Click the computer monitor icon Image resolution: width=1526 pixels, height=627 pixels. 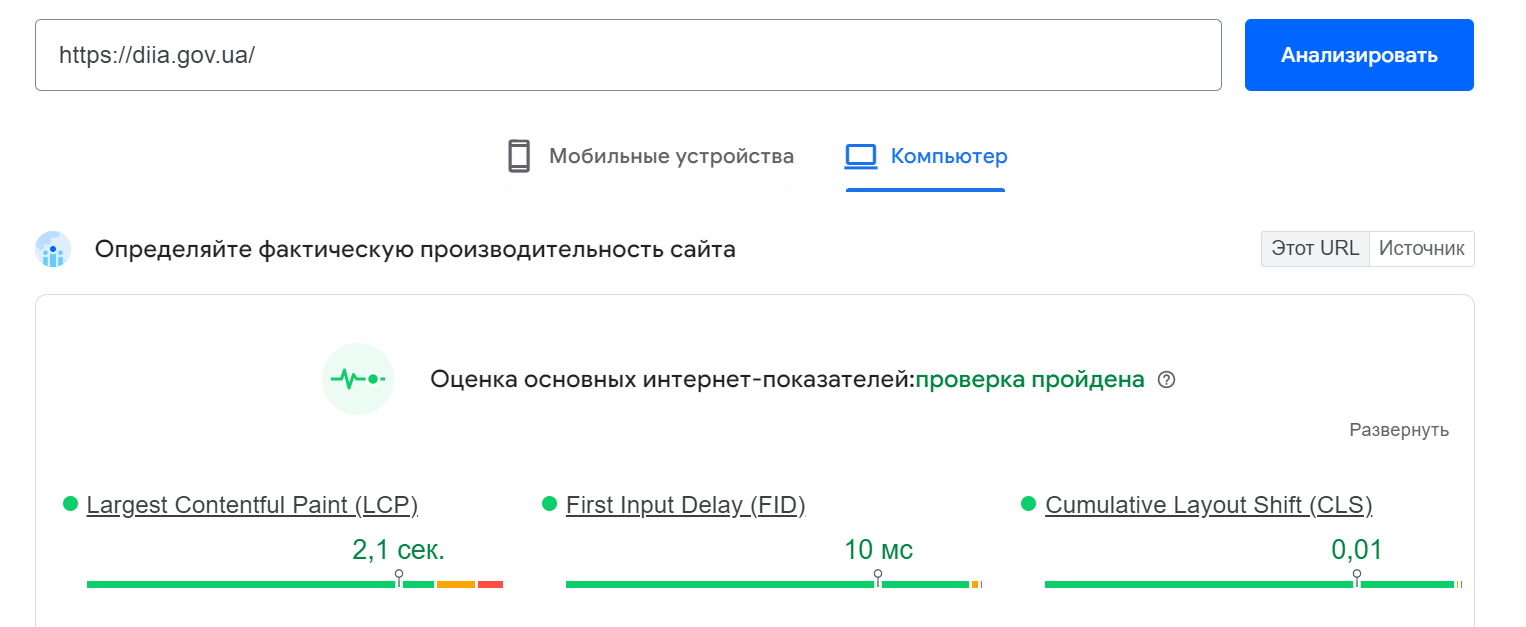pos(862,156)
